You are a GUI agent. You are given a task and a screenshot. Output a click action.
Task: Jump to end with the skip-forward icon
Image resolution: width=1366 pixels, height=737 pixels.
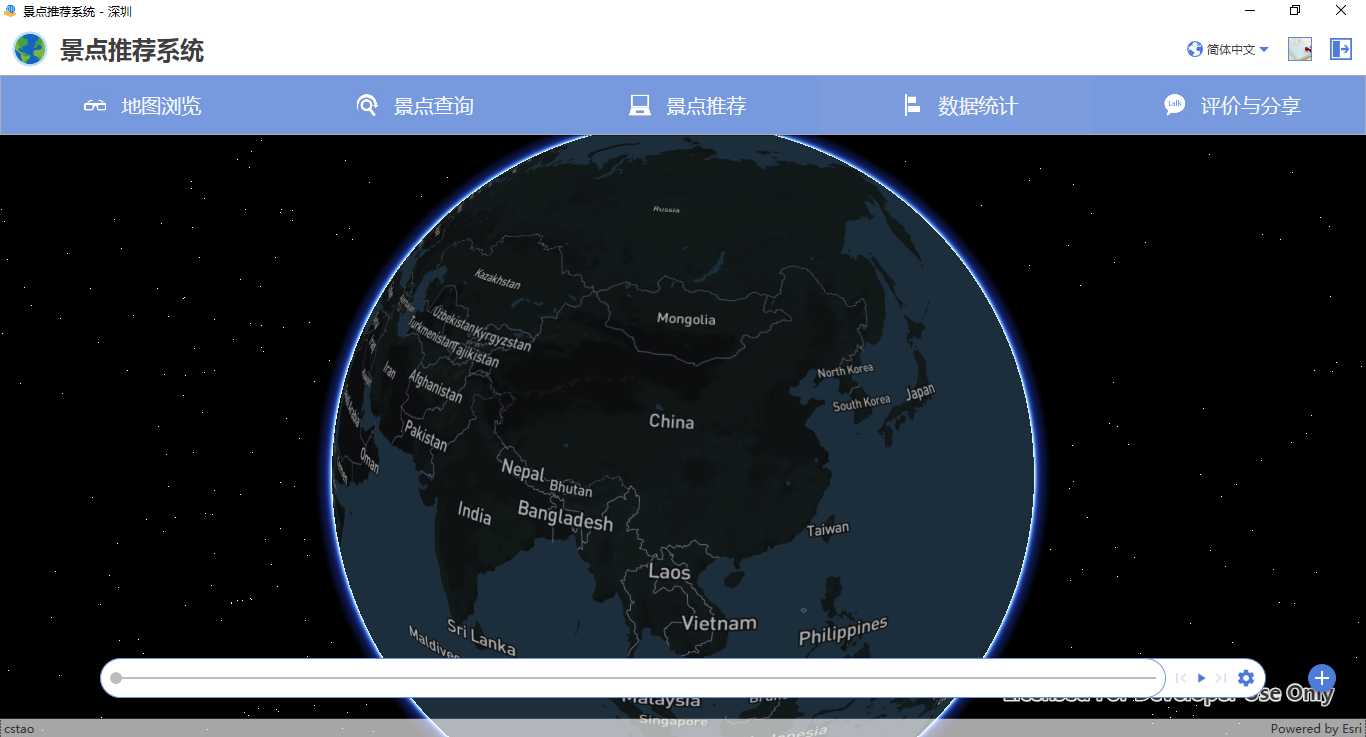pyautogui.click(x=1221, y=678)
